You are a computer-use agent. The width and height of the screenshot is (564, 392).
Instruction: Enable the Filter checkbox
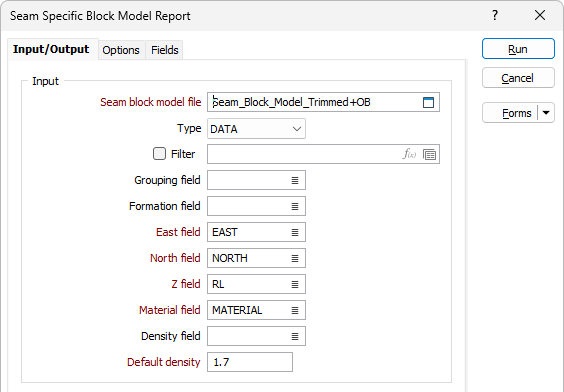pos(159,154)
